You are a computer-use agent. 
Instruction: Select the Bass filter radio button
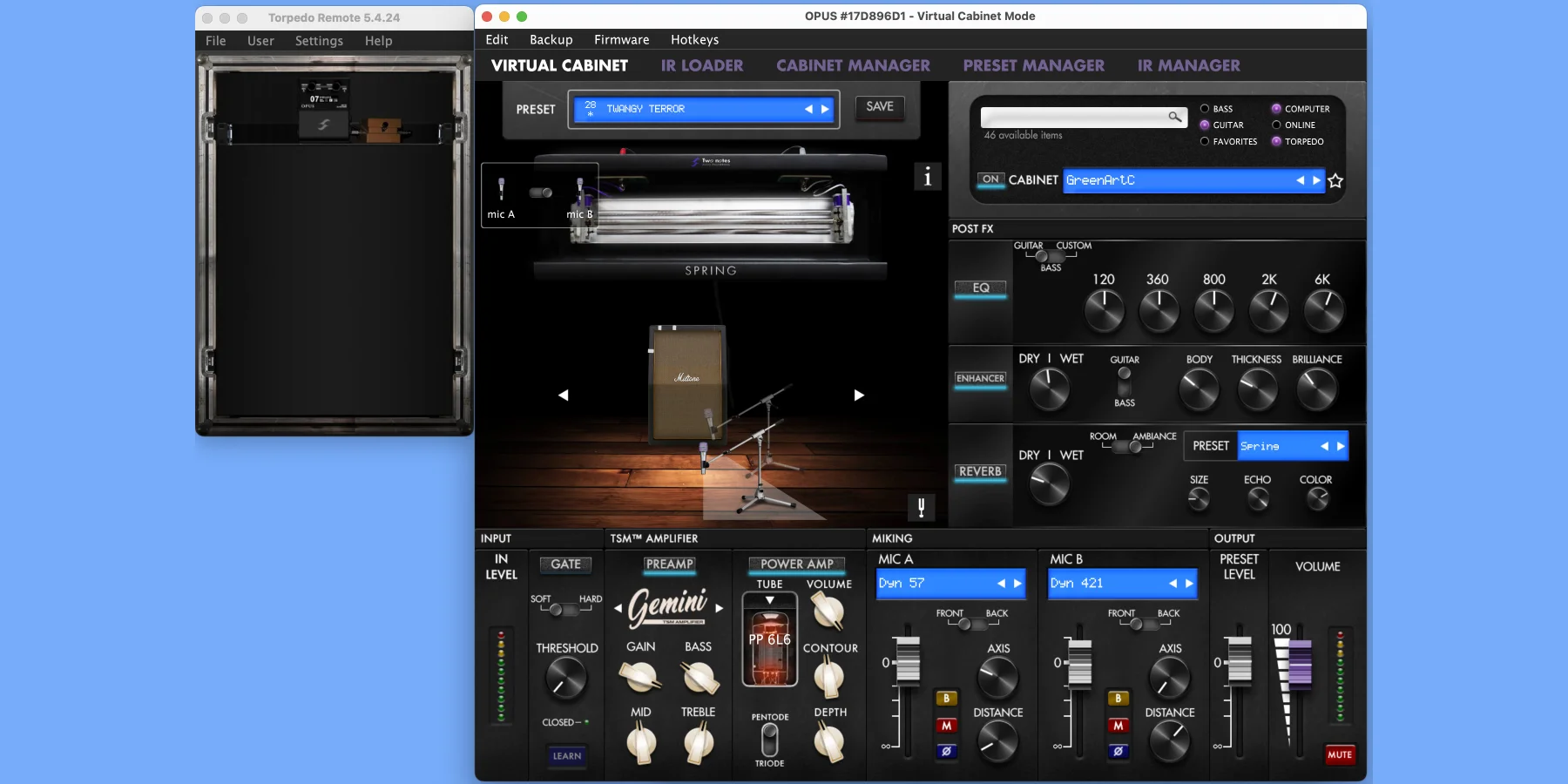[1205, 109]
